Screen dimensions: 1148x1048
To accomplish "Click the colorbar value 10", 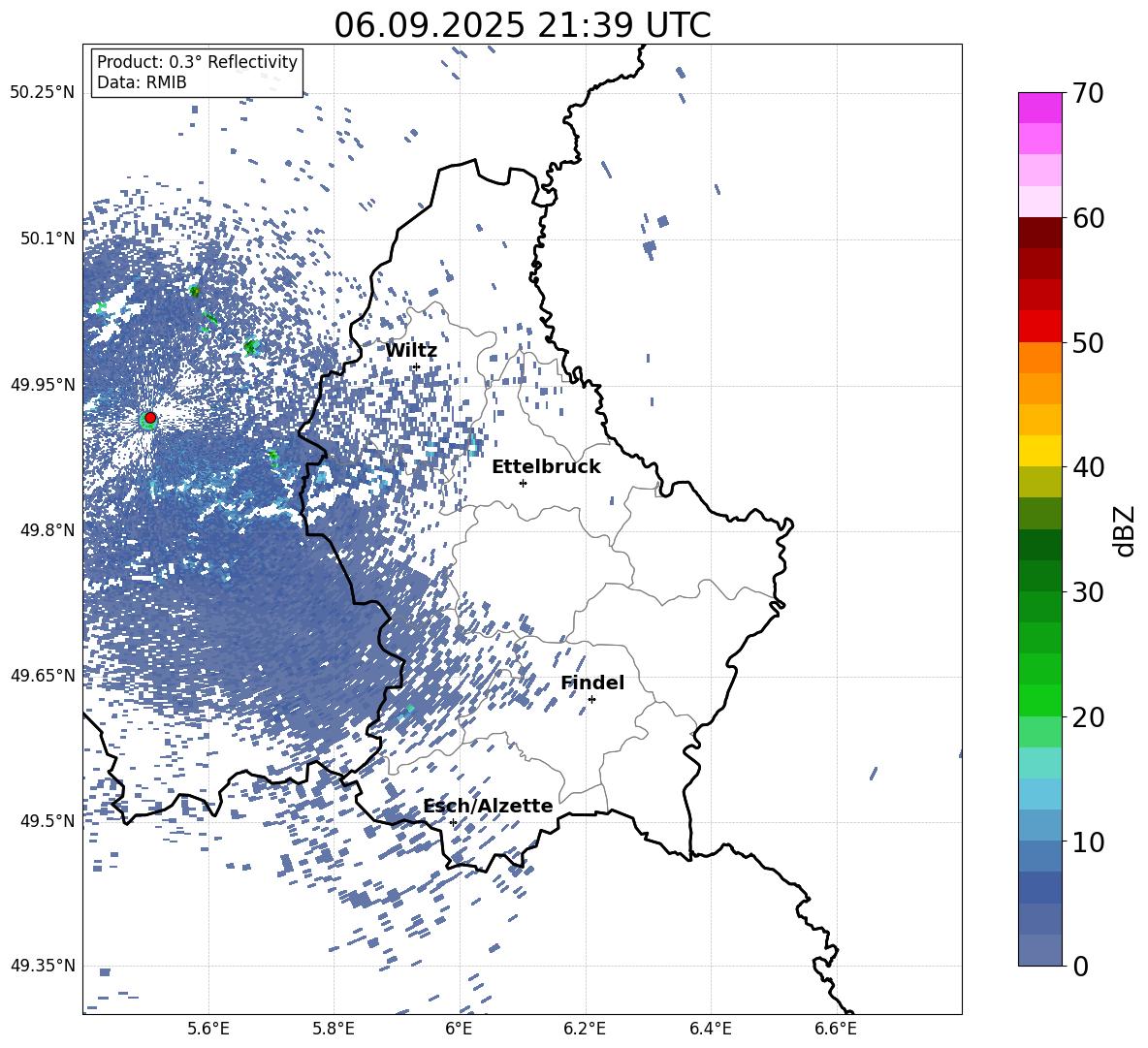I will click(x=1088, y=842).
